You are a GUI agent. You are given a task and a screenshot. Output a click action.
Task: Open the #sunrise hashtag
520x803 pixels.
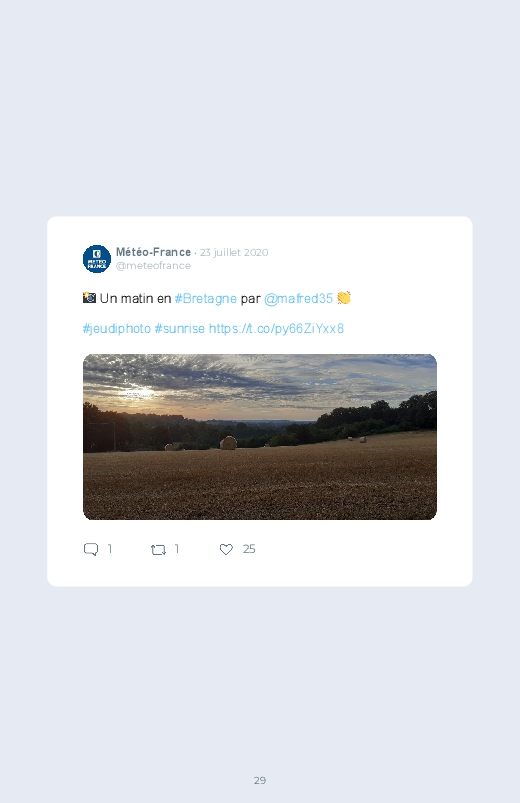click(179, 329)
